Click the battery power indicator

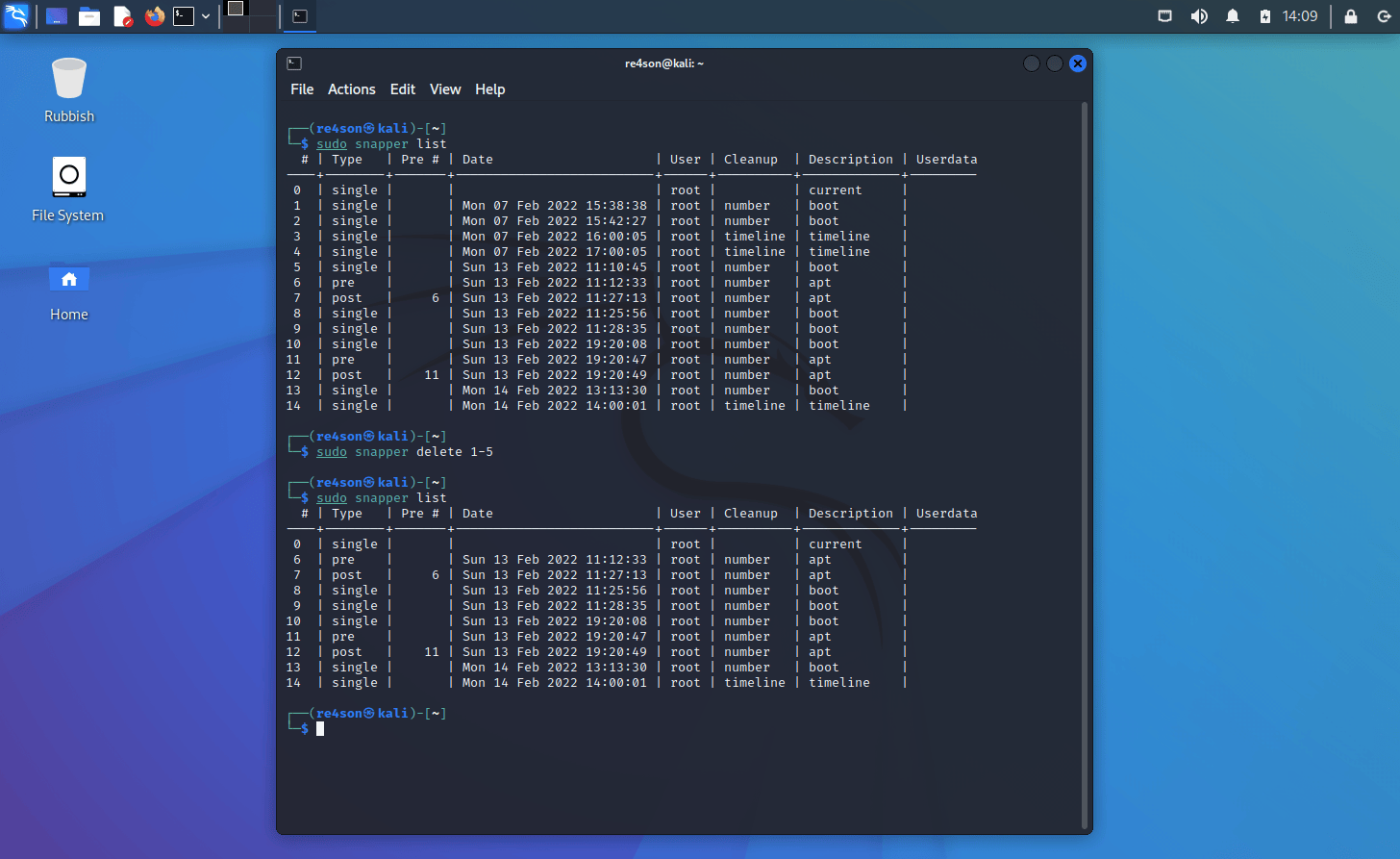[x=1265, y=16]
